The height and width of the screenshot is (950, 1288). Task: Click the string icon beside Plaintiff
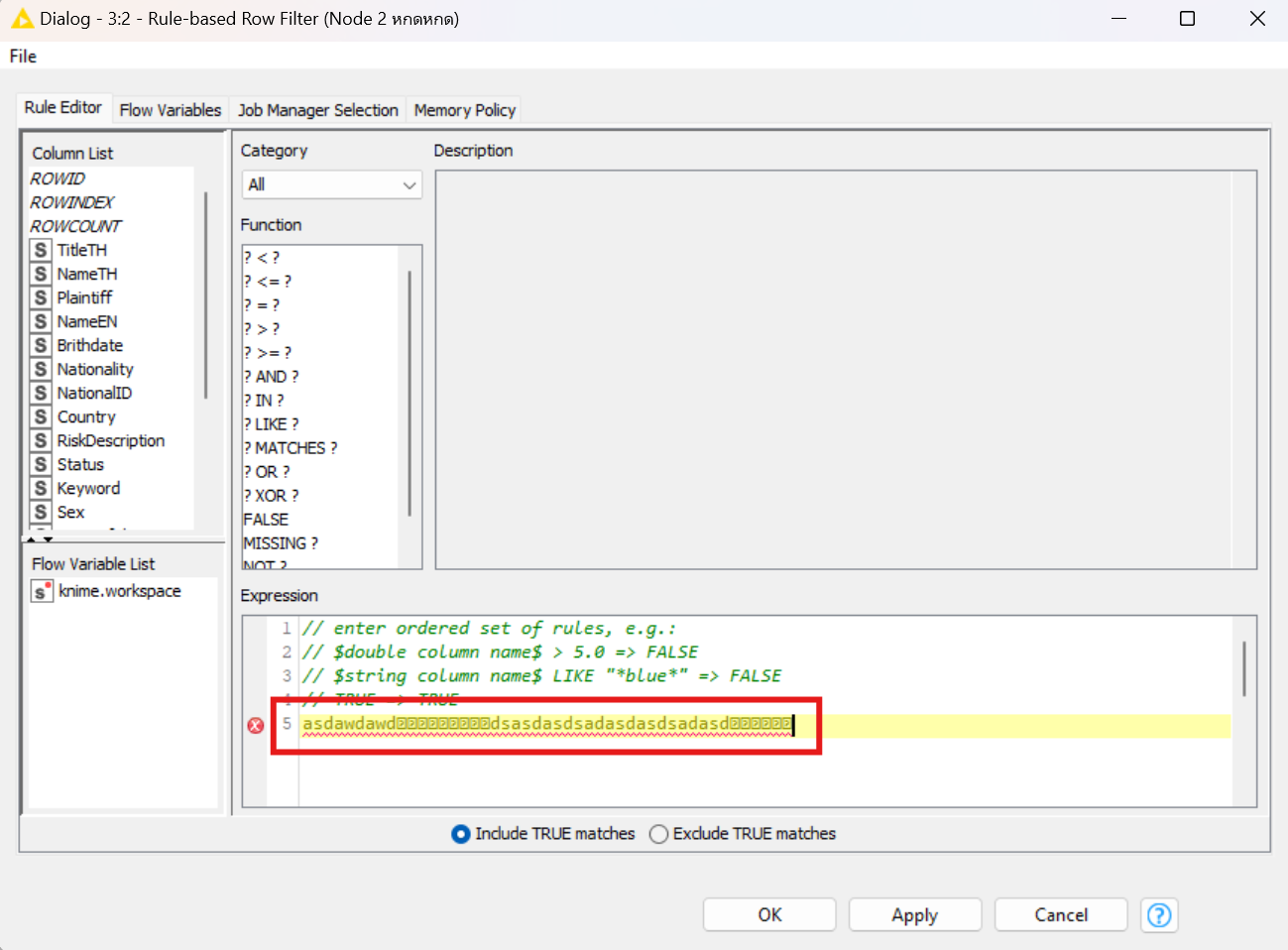point(41,297)
